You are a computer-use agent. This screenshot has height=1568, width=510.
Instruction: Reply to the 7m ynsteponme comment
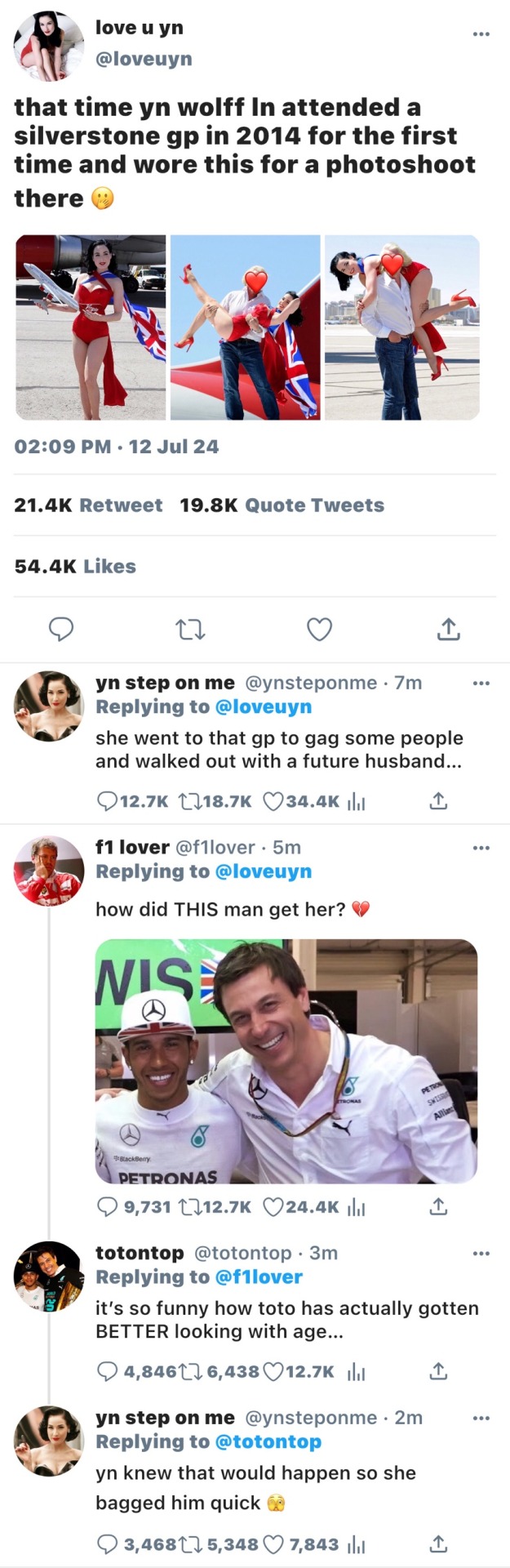(107, 801)
